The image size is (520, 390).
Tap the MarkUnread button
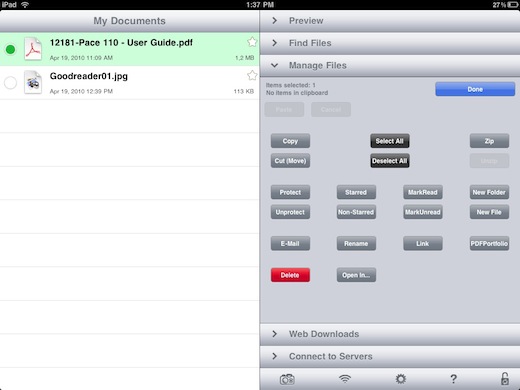click(423, 212)
